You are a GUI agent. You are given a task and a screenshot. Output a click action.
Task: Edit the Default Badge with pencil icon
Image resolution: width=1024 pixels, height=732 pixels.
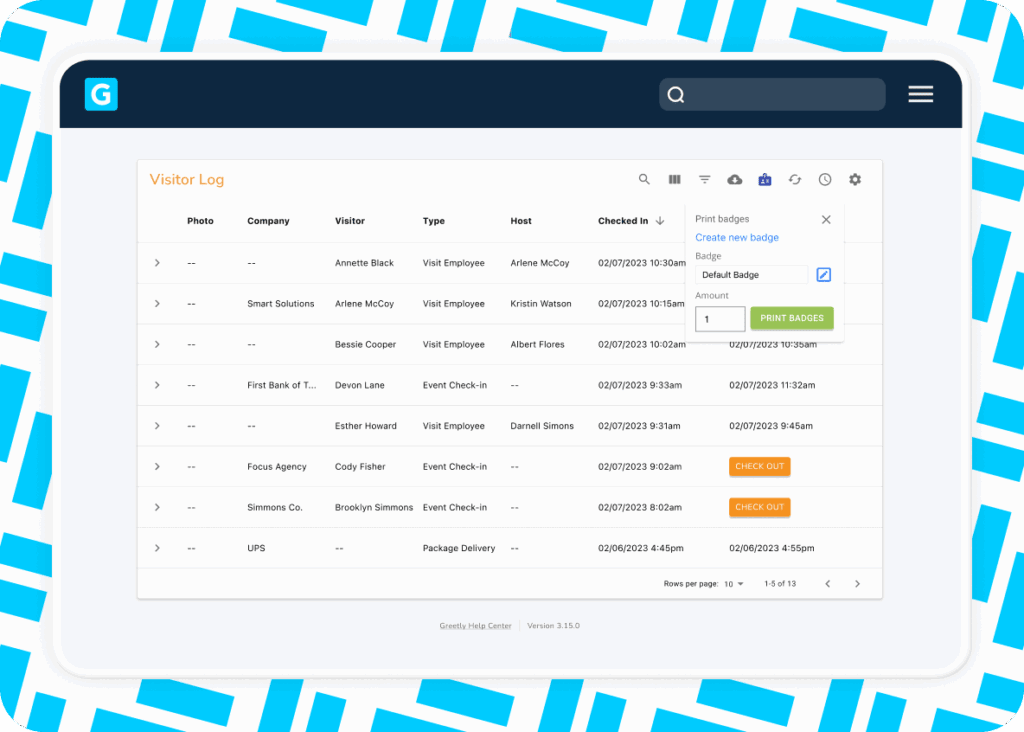pos(823,275)
